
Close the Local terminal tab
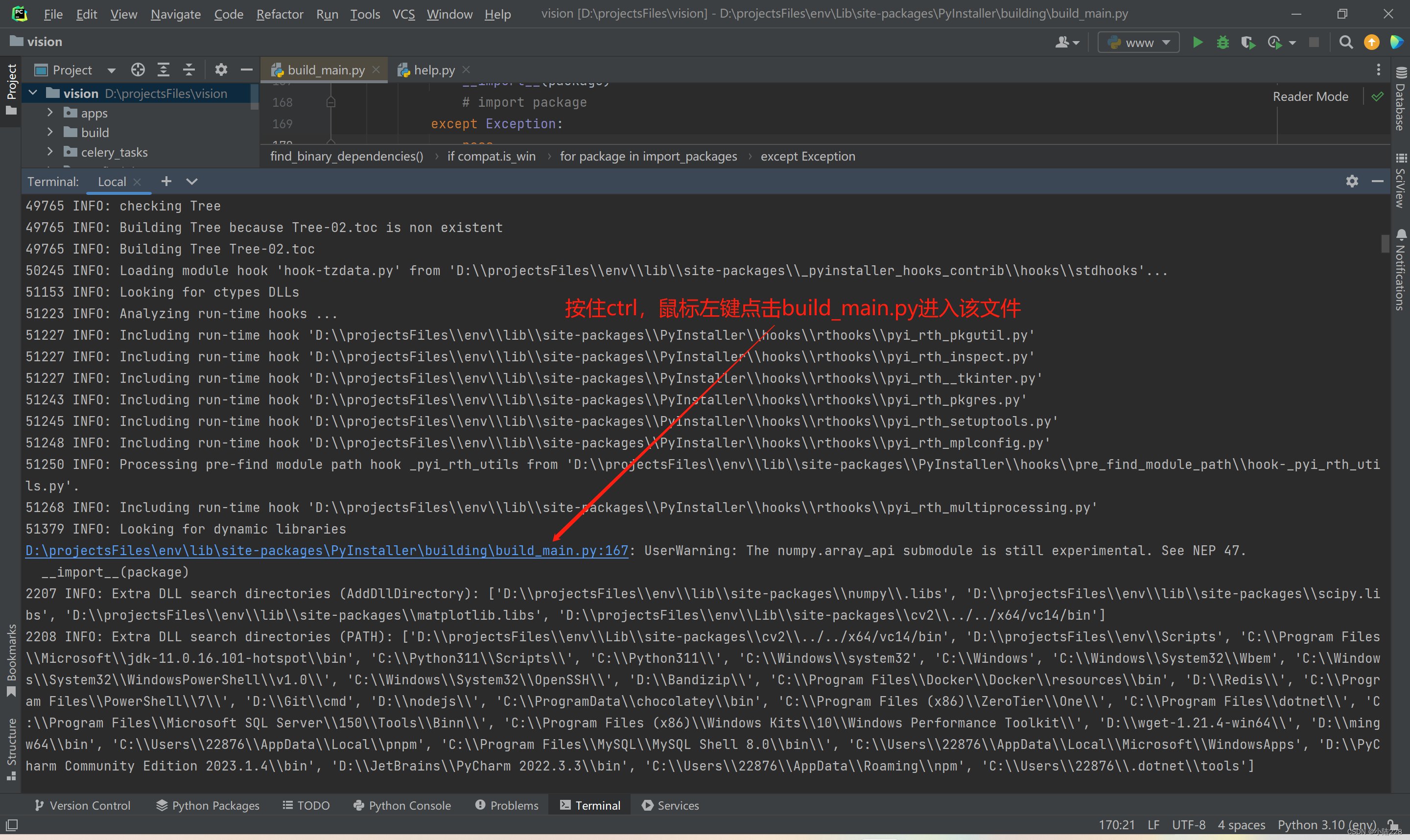(137, 182)
